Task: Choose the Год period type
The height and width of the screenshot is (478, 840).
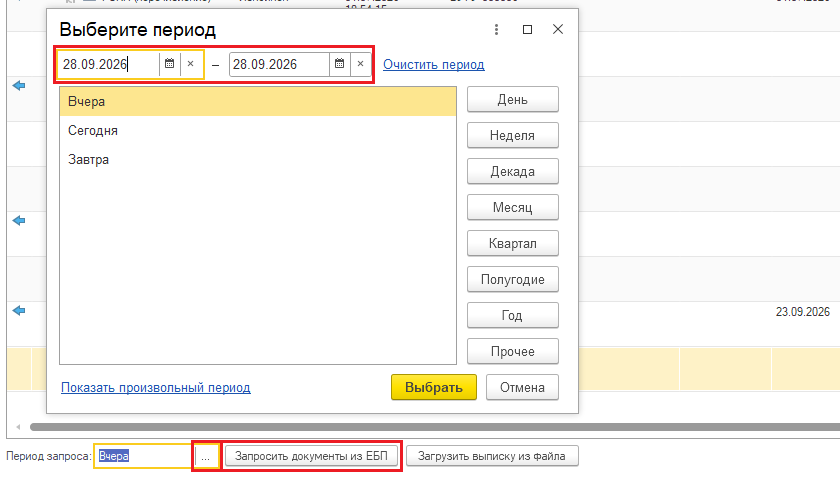Action: click(513, 315)
